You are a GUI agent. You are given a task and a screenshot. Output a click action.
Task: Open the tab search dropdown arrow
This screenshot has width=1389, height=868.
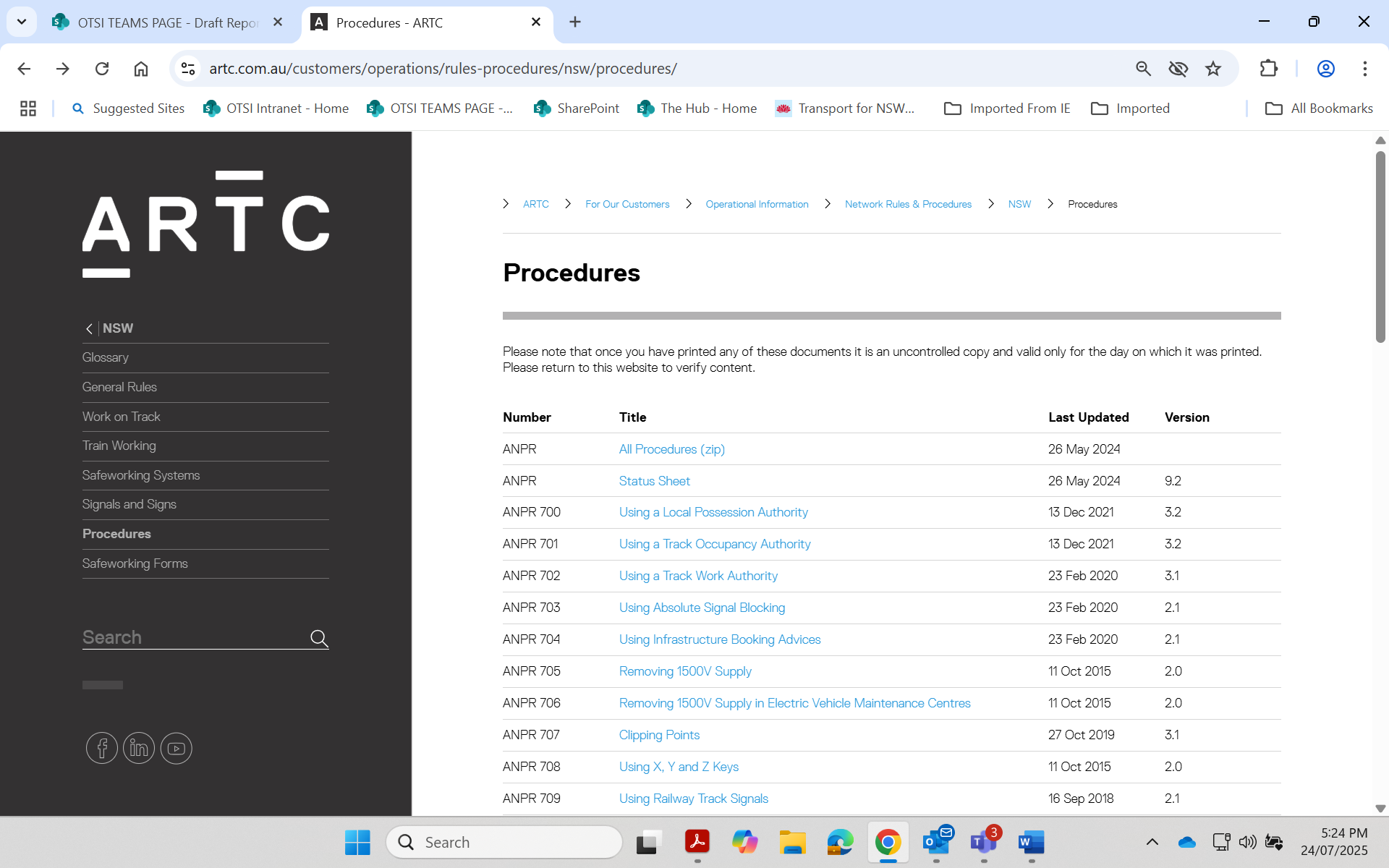(22, 22)
